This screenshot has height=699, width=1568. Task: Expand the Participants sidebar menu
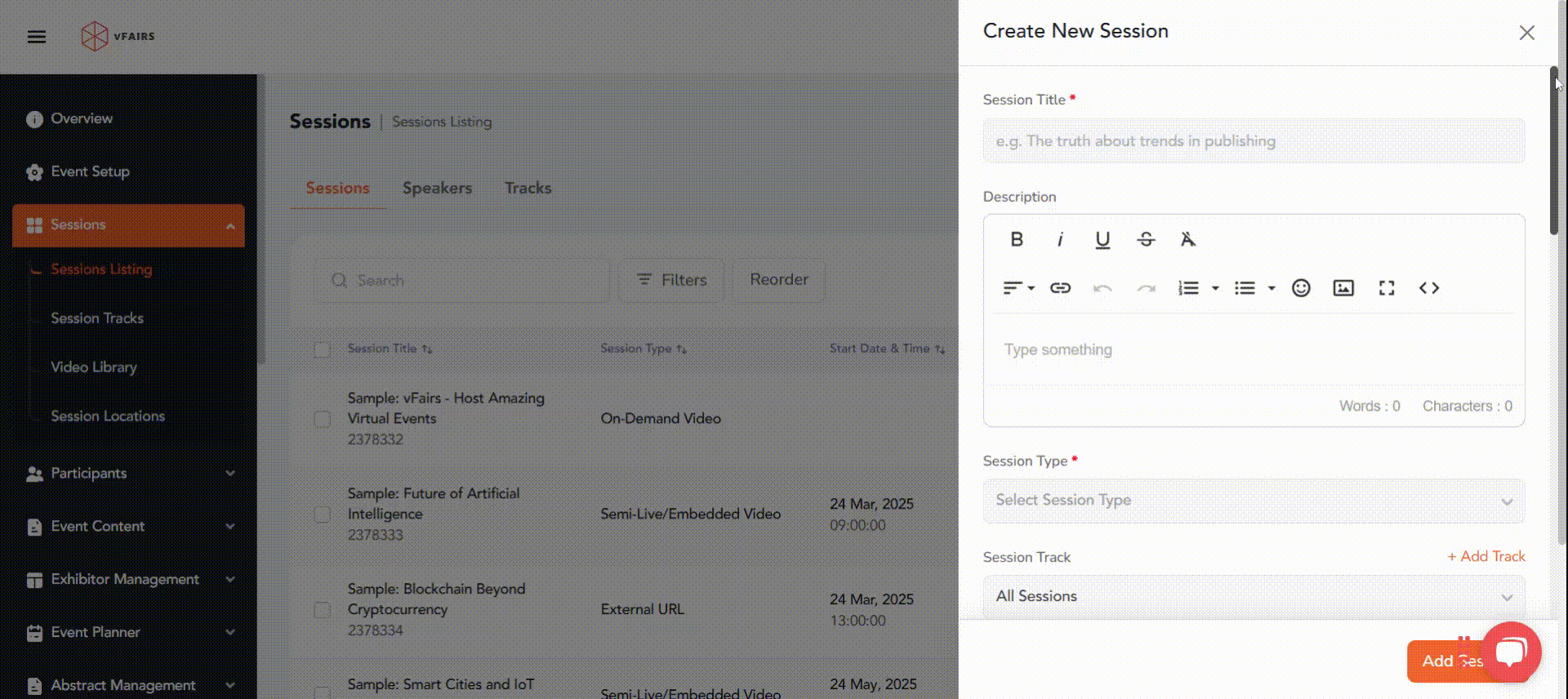coord(128,474)
